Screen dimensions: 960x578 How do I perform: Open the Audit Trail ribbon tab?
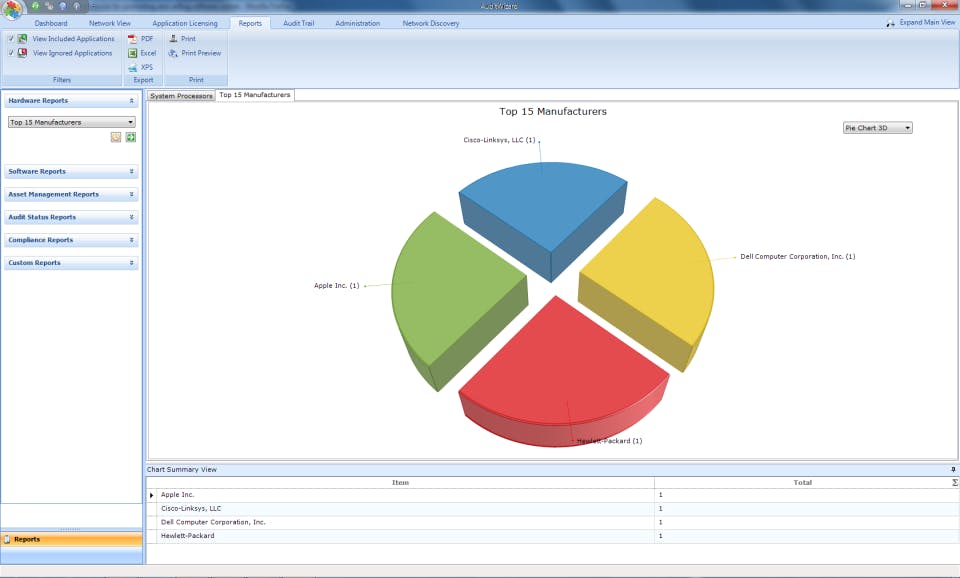tap(298, 23)
